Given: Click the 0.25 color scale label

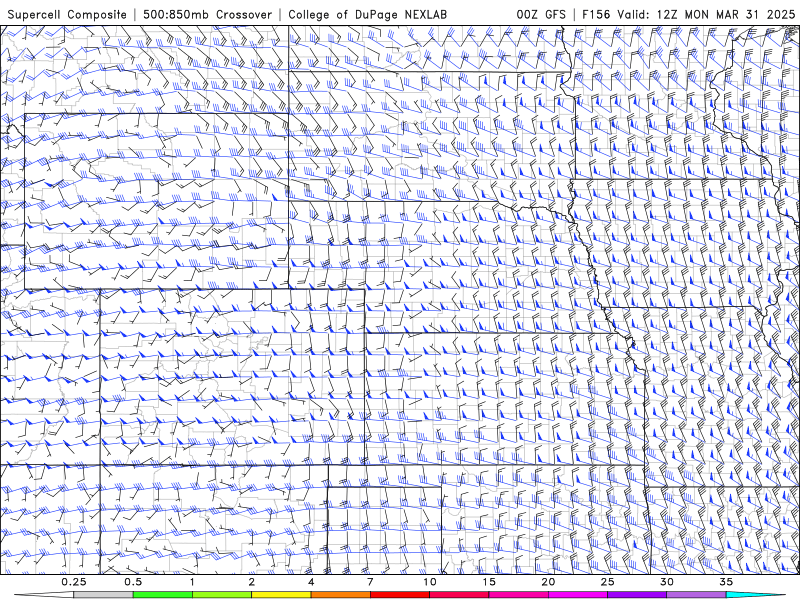Looking at the screenshot, I should [x=74, y=582].
